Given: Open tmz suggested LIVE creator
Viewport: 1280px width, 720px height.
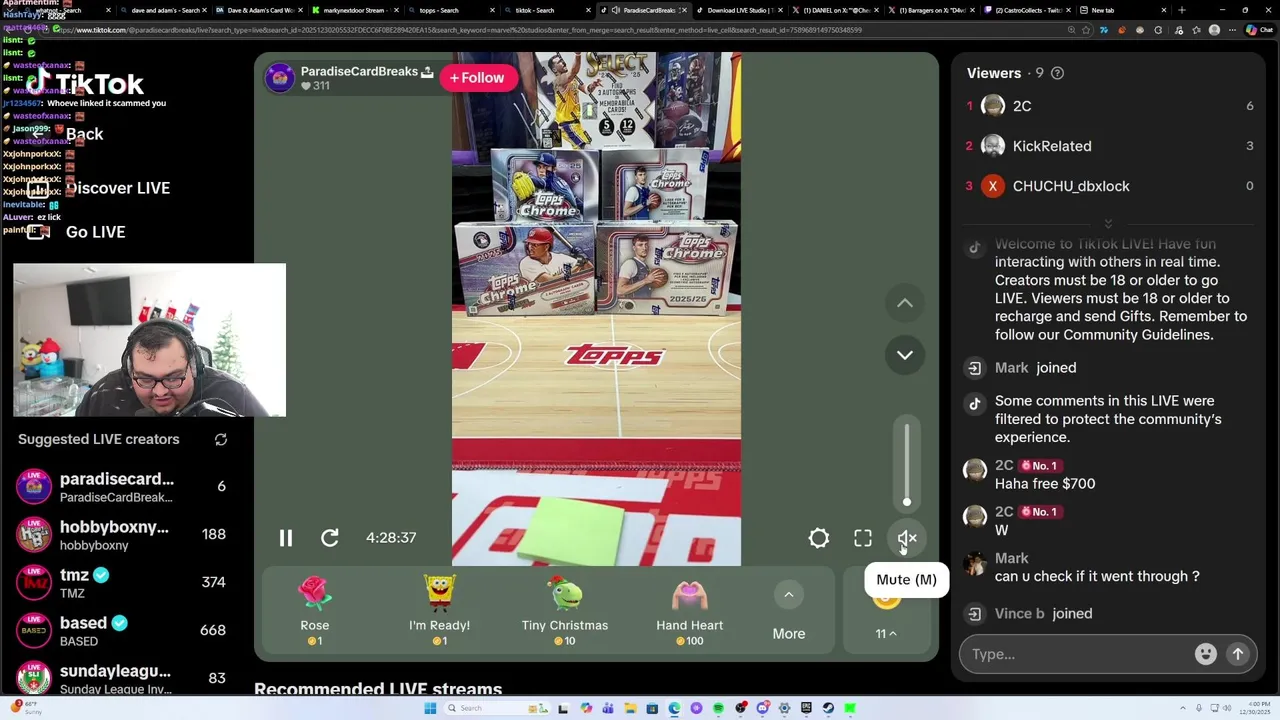Looking at the screenshot, I should tap(122, 583).
